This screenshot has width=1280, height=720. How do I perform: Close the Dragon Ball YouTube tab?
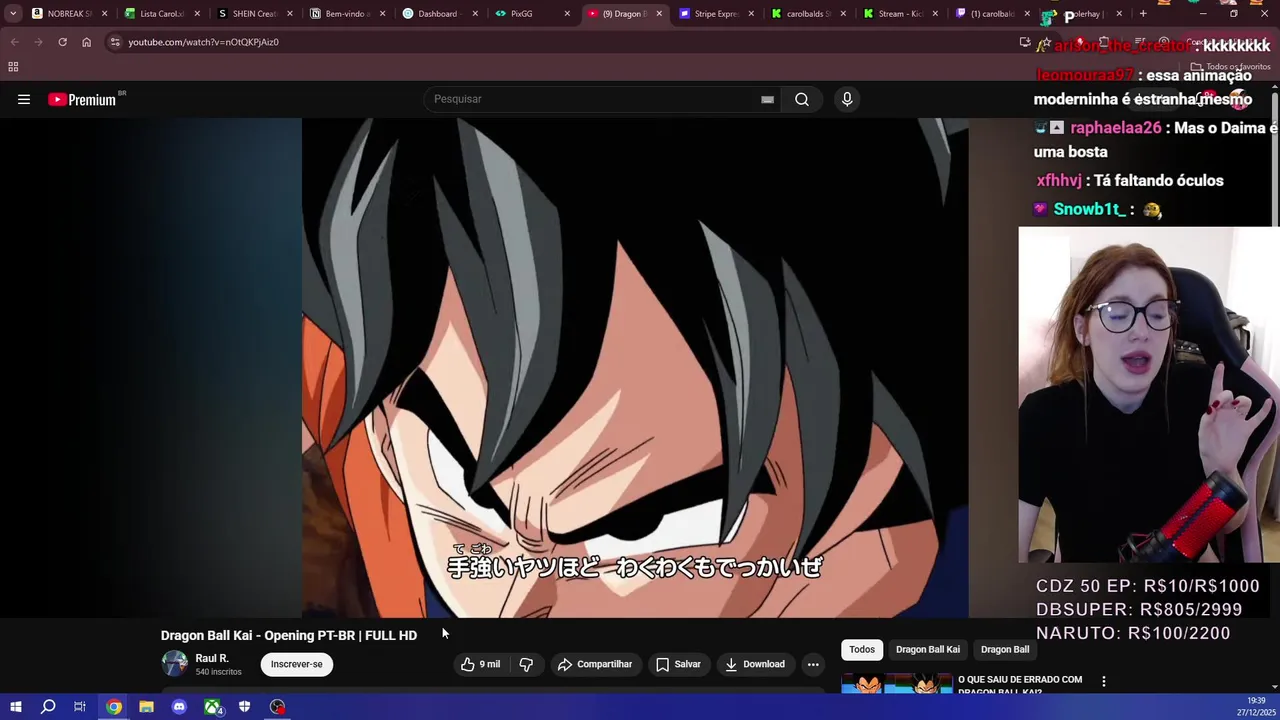659,14
